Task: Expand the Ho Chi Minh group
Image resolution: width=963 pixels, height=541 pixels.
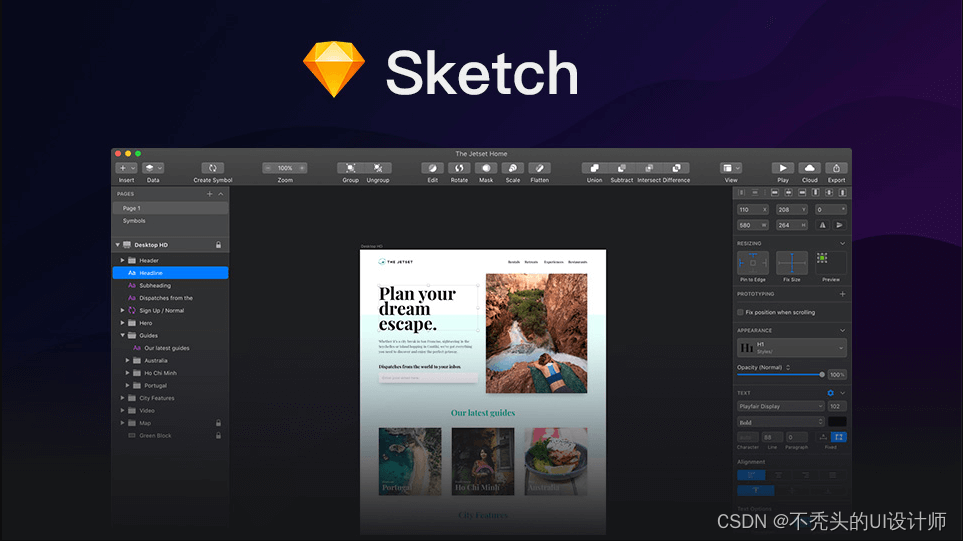Action: pyautogui.click(x=127, y=373)
